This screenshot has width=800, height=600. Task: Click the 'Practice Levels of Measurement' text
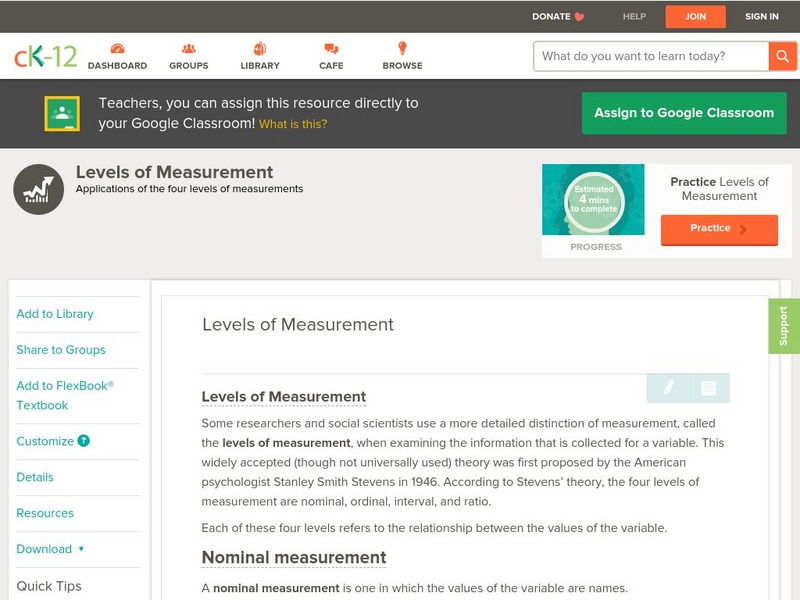719,189
